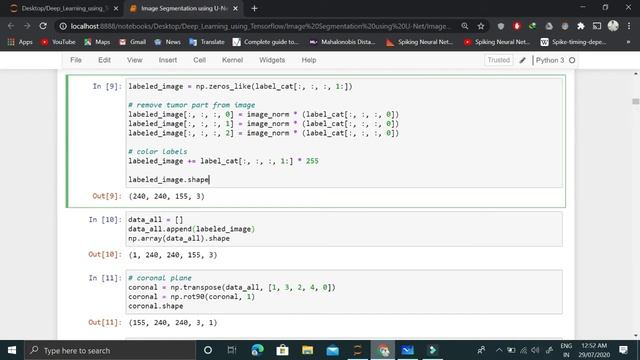
Task: Click inside code cell In [9]
Action: pyautogui.click(x=344, y=133)
